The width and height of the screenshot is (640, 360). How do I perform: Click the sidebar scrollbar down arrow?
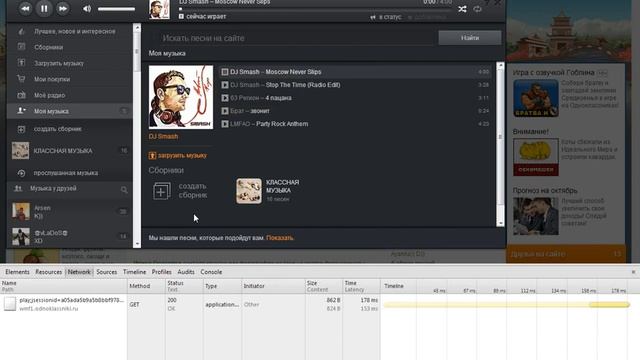[x=137, y=244]
